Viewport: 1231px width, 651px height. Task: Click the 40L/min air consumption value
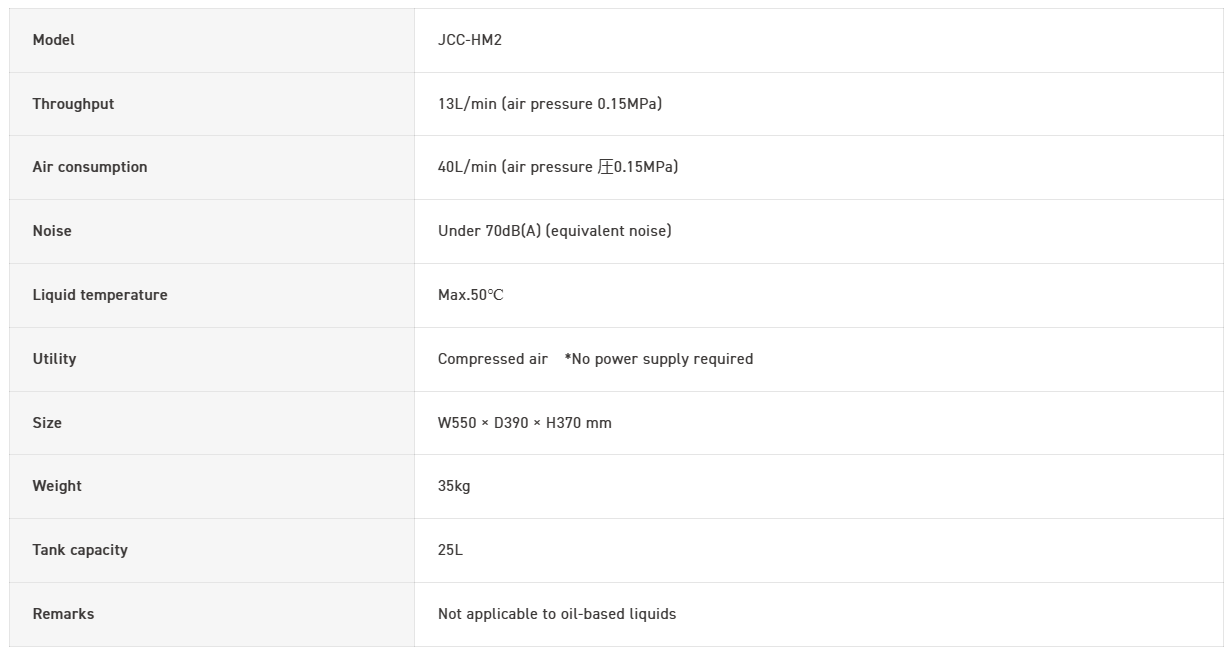pos(557,167)
